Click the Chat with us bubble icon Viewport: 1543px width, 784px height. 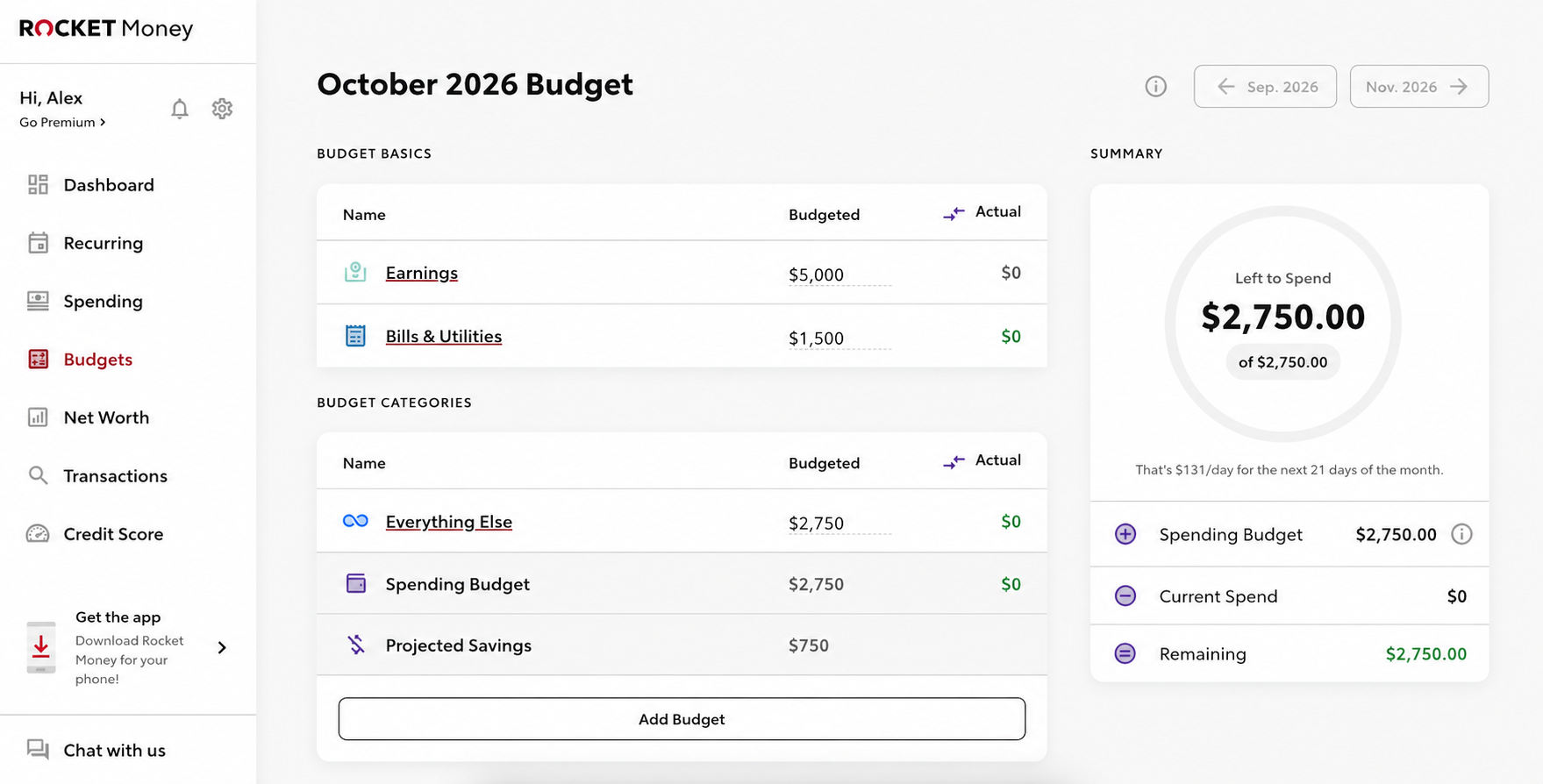(38, 750)
